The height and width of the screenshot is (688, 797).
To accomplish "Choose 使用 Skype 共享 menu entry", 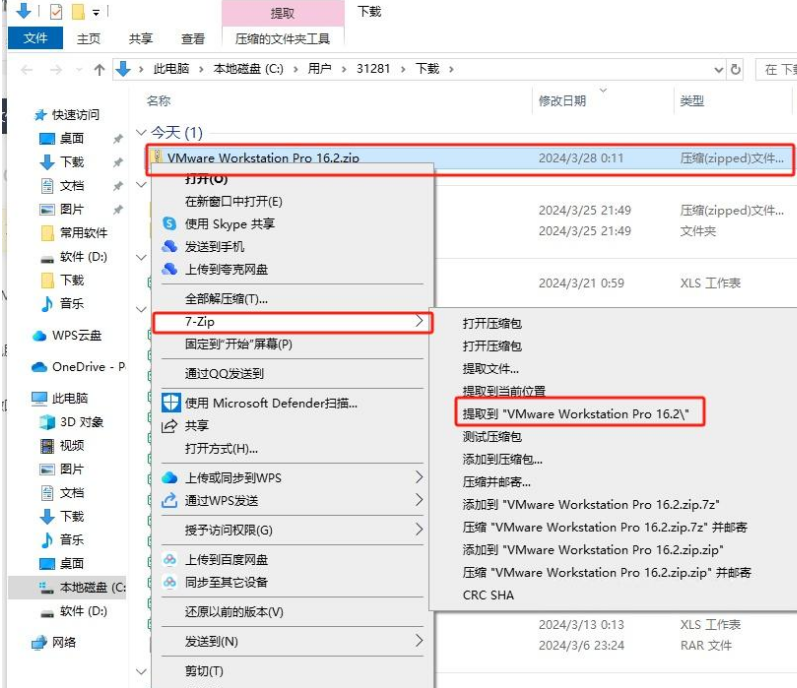I will 293,224.
